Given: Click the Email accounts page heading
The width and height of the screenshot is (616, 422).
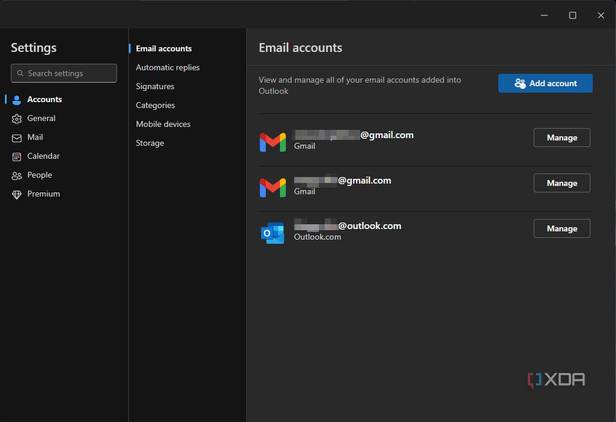Looking at the screenshot, I should pyautogui.click(x=300, y=48).
